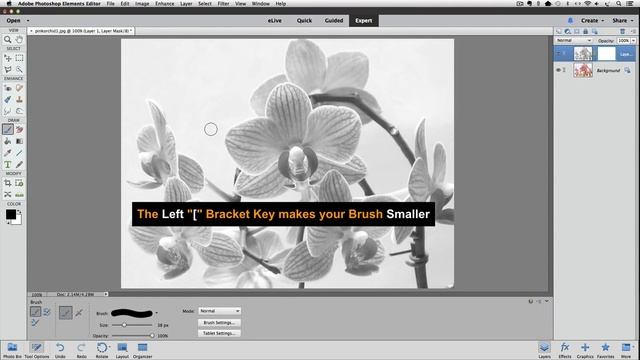The height and width of the screenshot is (360, 640).
Task: Select the Zoom tool in toolbox
Action: tap(7, 40)
